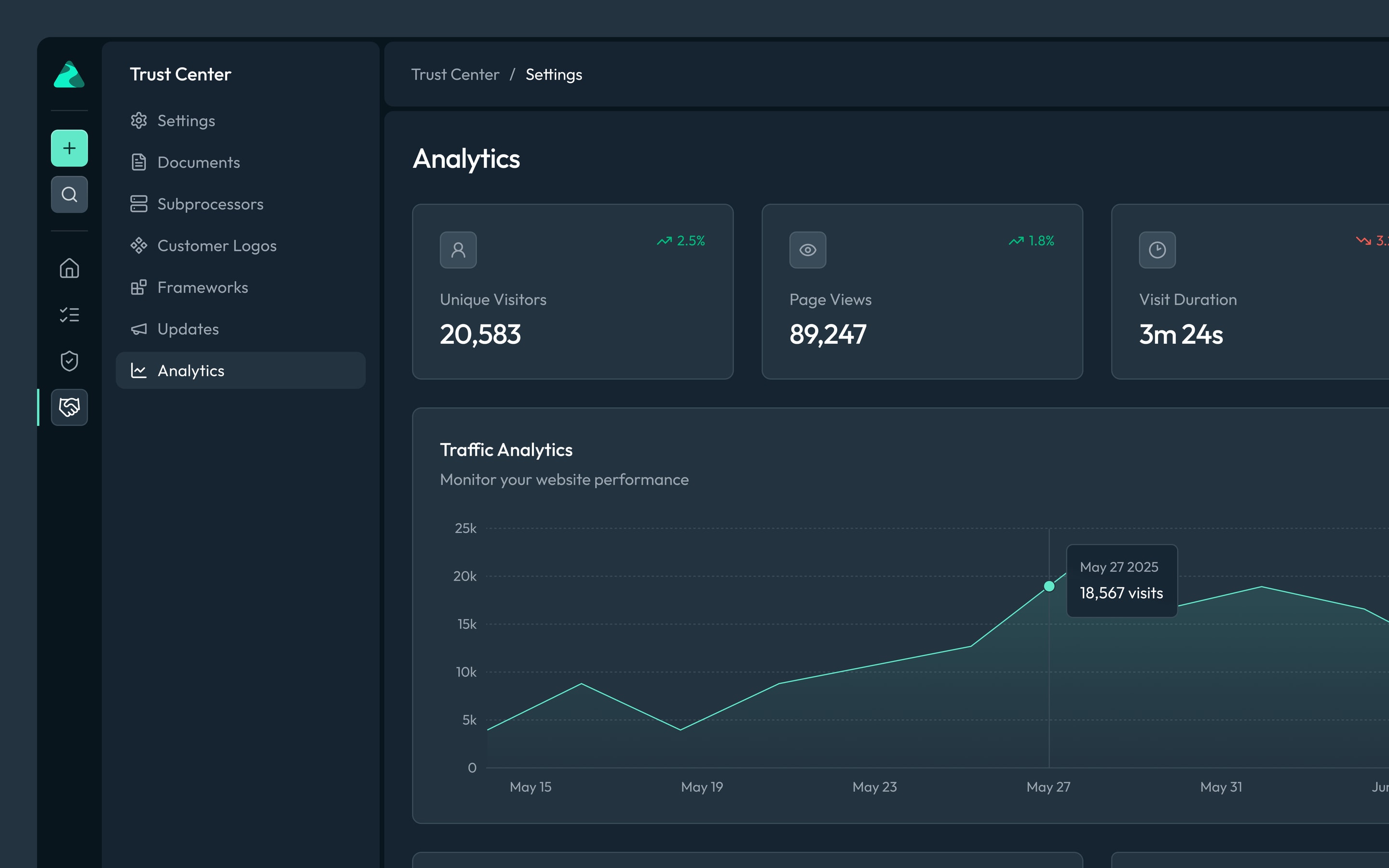Click the megaphone icon beside Updates
Viewport: 1389px width, 868px height.
point(139,329)
